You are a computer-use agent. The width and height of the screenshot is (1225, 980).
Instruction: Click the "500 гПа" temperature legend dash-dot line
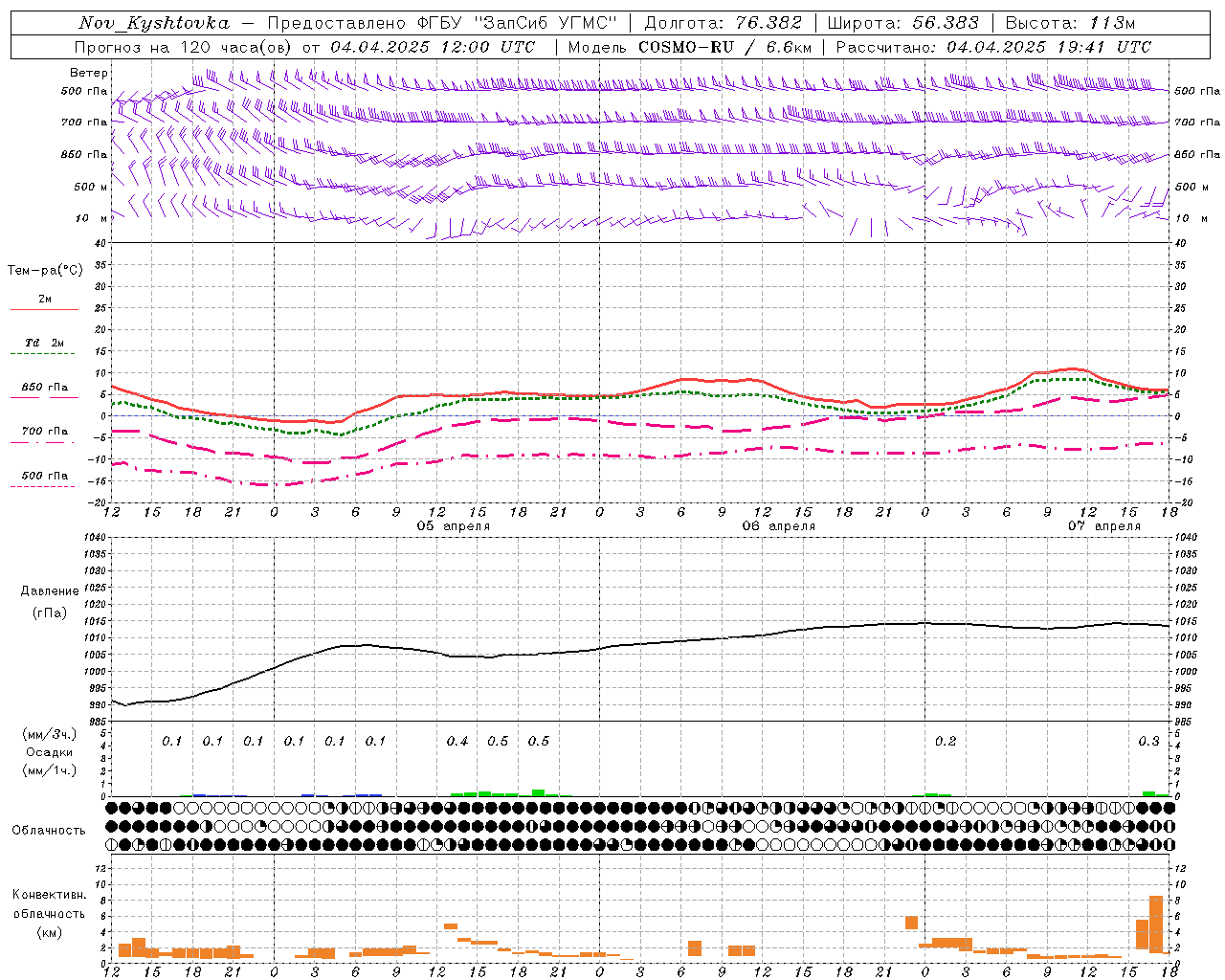pos(45,487)
